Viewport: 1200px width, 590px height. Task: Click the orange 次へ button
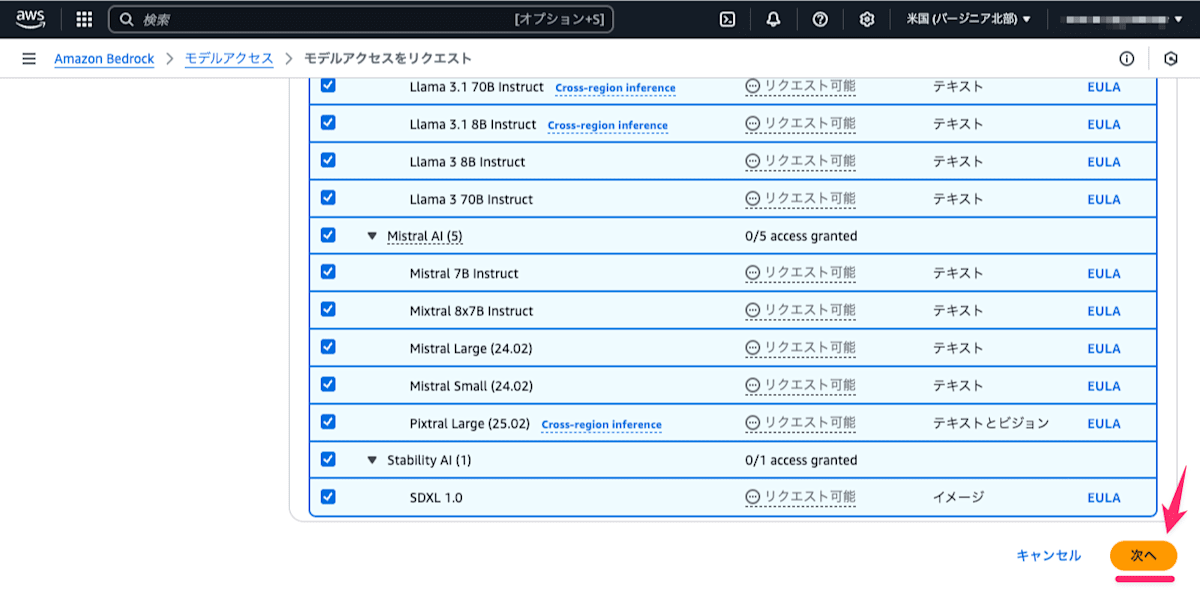(1143, 555)
